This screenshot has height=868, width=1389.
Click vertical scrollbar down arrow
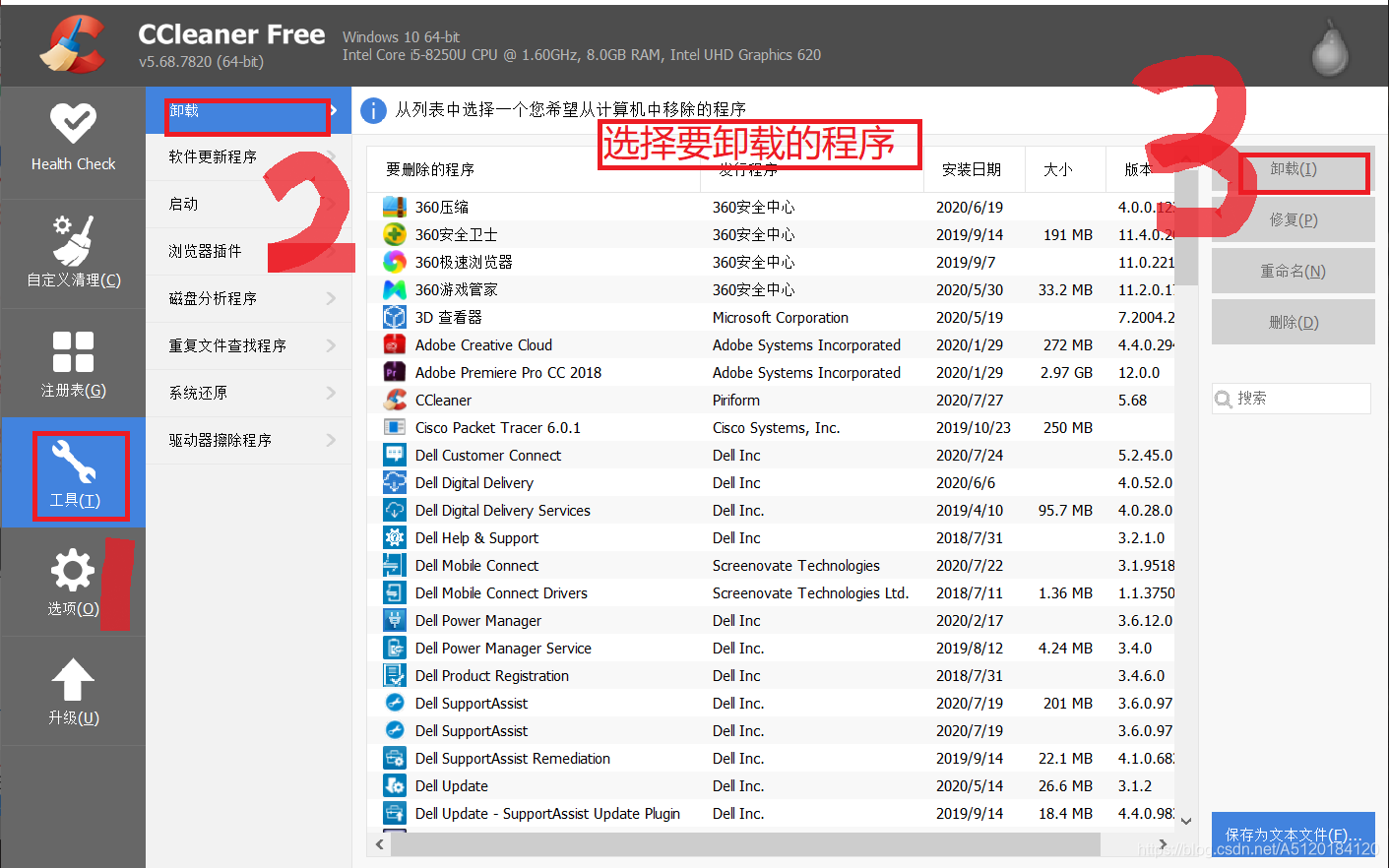pos(1186,820)
